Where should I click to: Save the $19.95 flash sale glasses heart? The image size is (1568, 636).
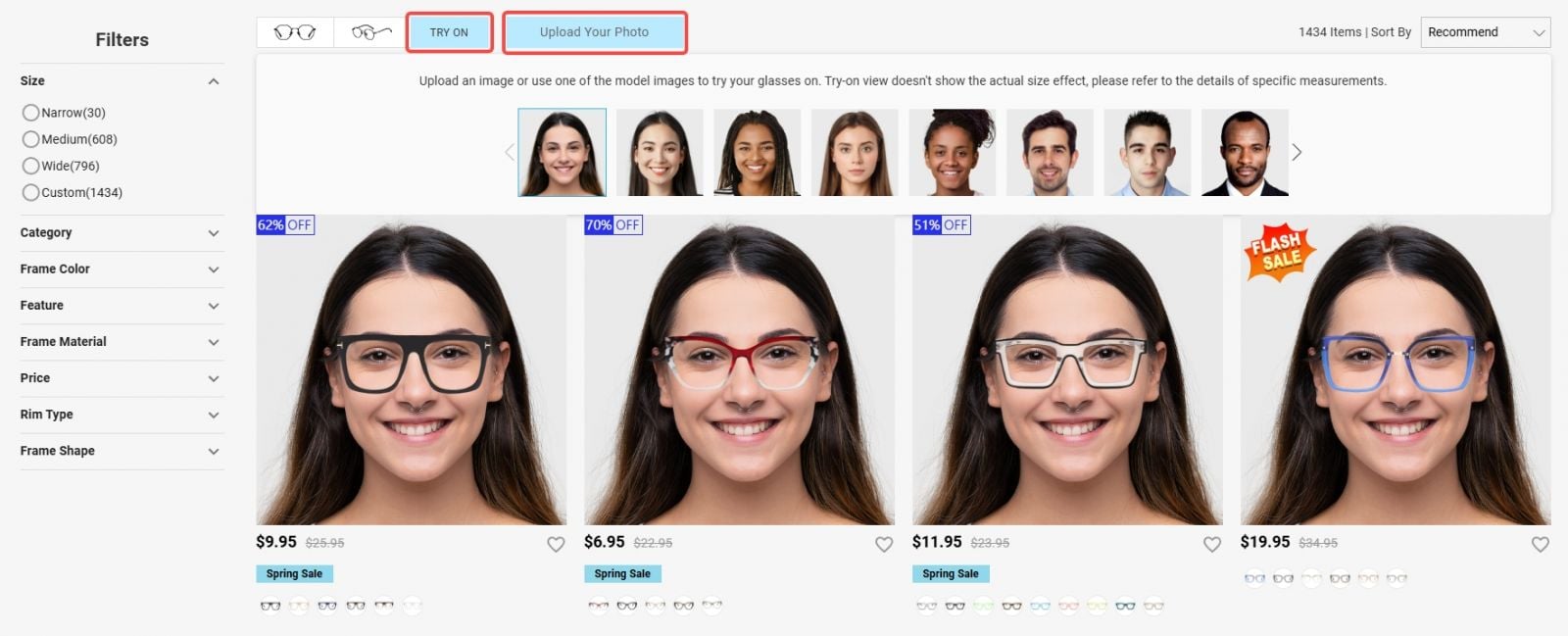pyautogui.click(x=1541, y=544)
